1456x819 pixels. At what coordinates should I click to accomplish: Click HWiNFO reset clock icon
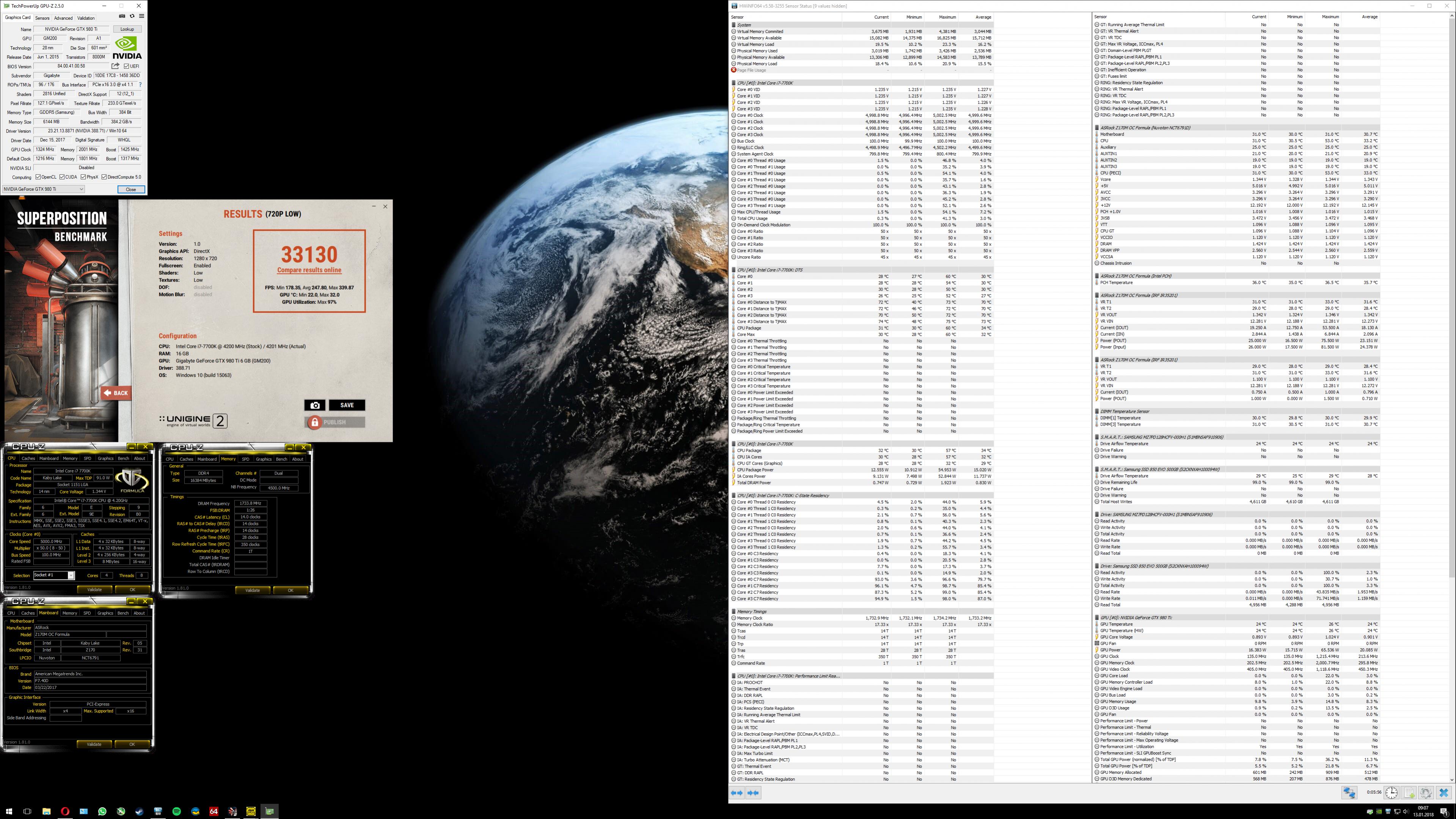pyautogui.click(x=1391, y=793)
